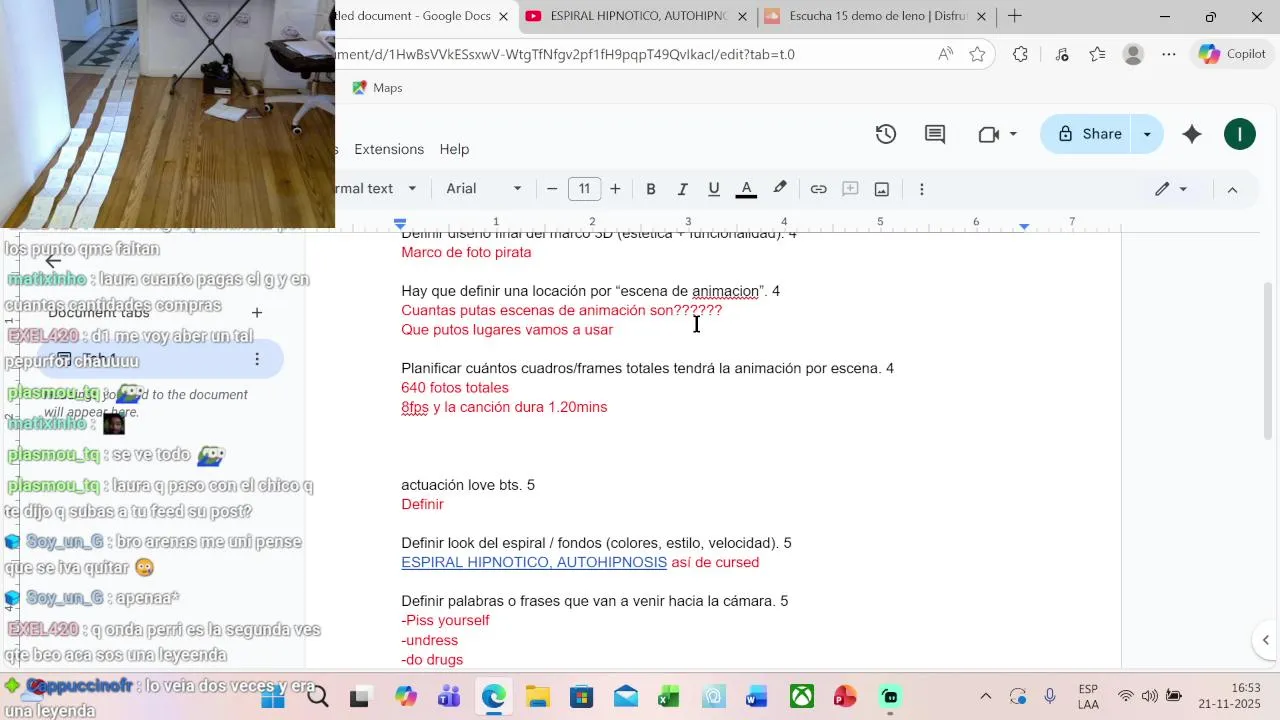Screen dimensions: 1280x720
Task: Edit font size field showing 11
Action: 584,189
